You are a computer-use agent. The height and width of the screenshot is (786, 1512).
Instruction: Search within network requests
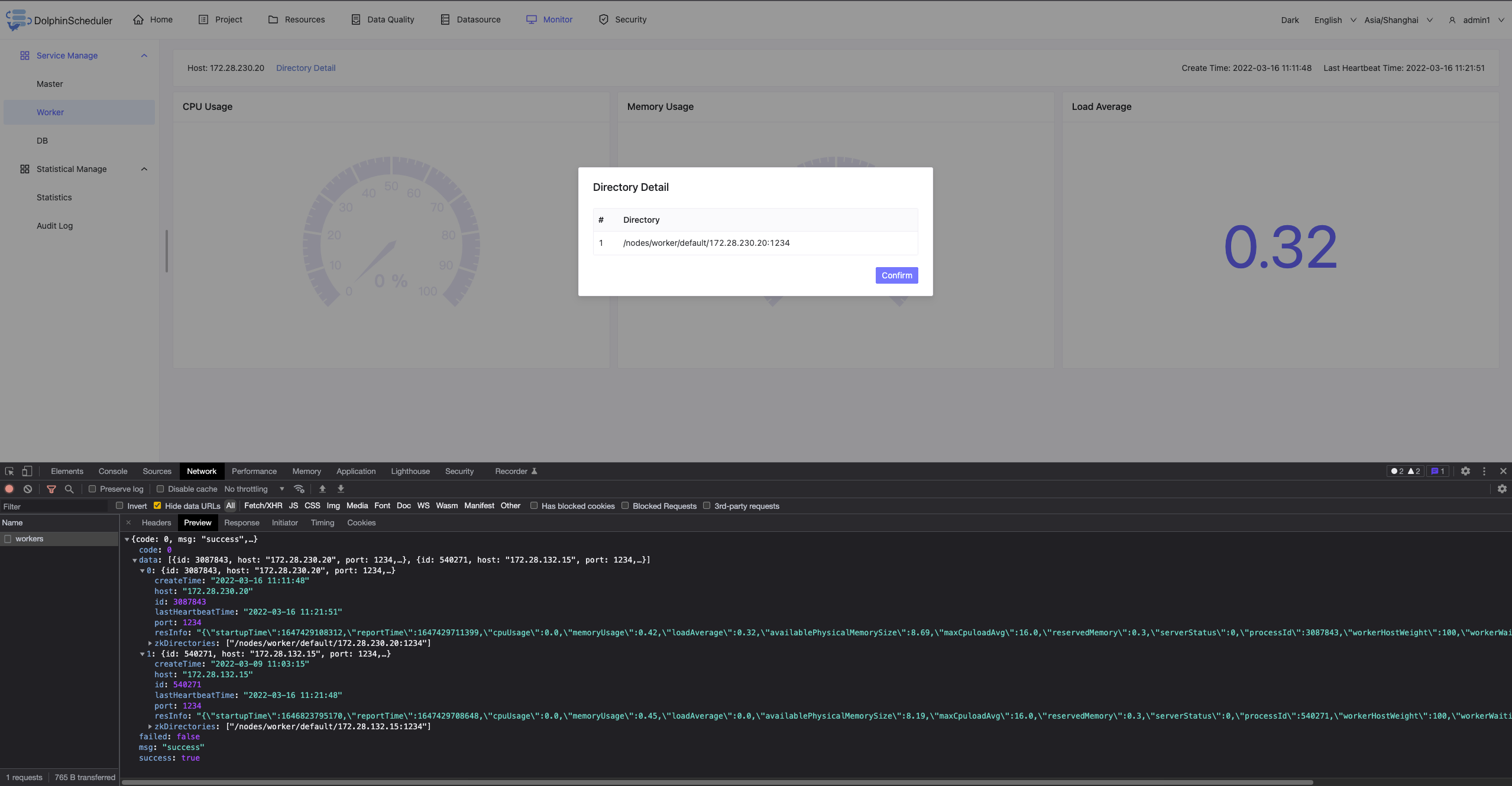pyautogui.click(x=69, y=489)
